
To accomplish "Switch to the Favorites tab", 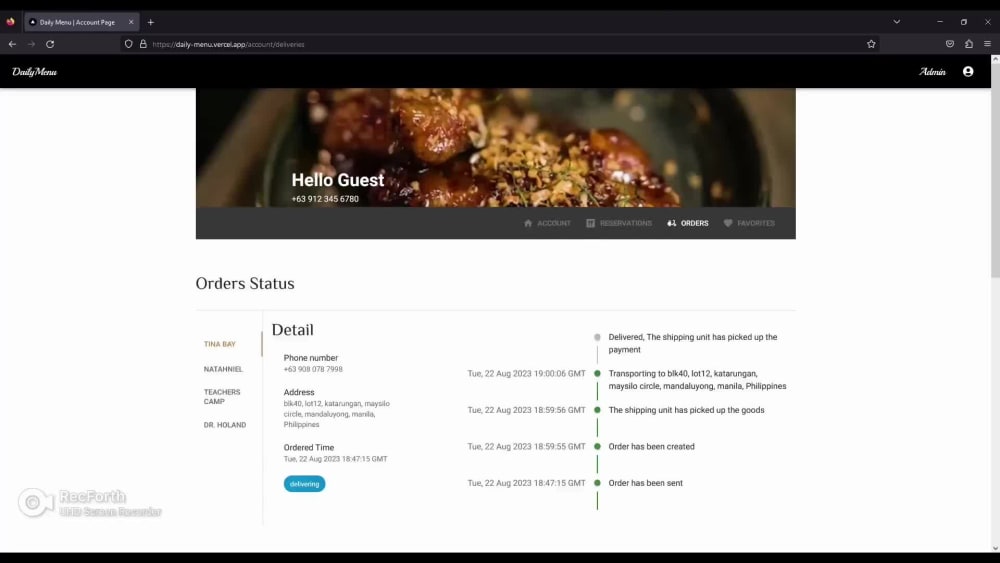I will (x=749, y=223).
